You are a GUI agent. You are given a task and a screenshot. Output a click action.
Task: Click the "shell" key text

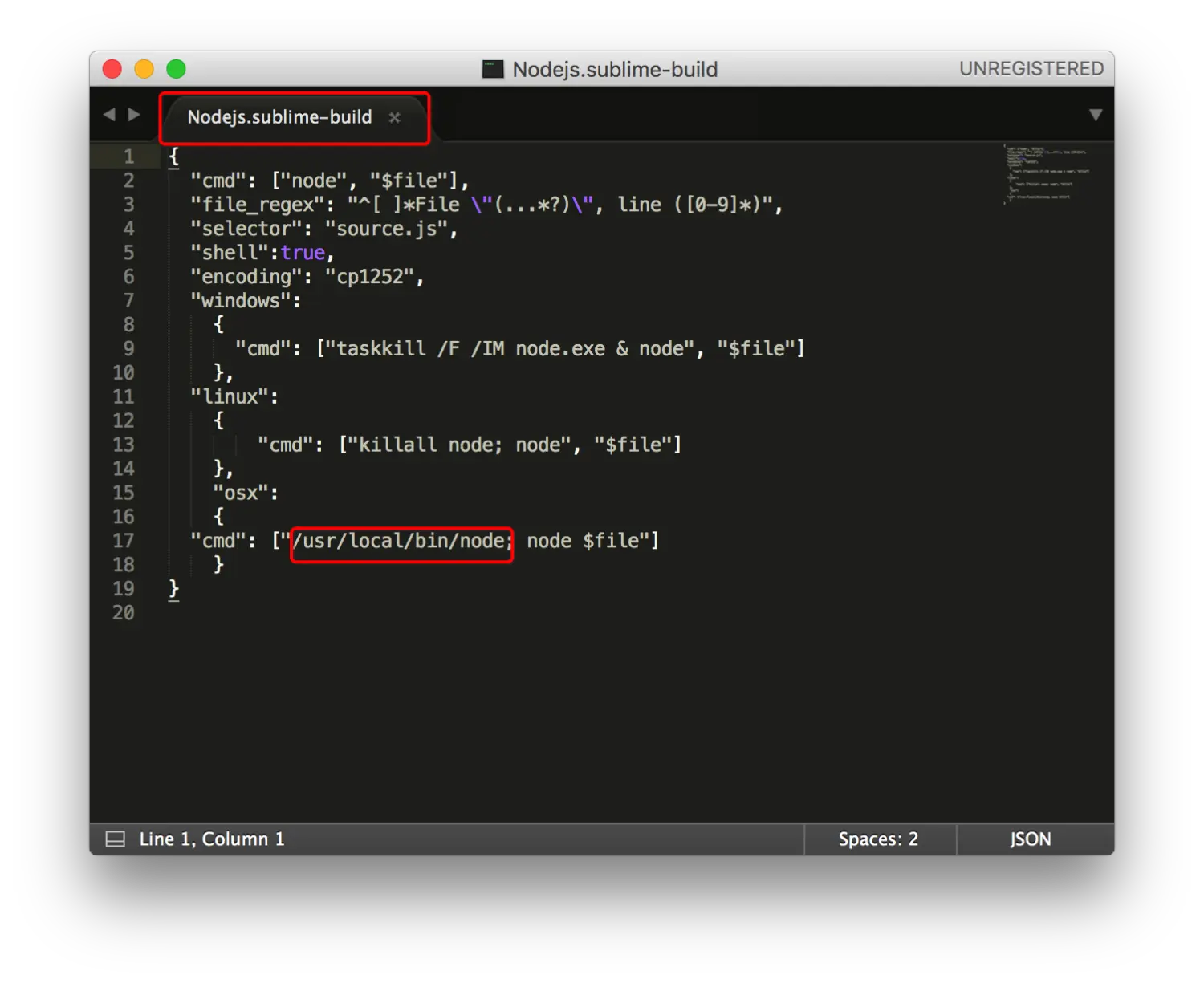(229, 253)
